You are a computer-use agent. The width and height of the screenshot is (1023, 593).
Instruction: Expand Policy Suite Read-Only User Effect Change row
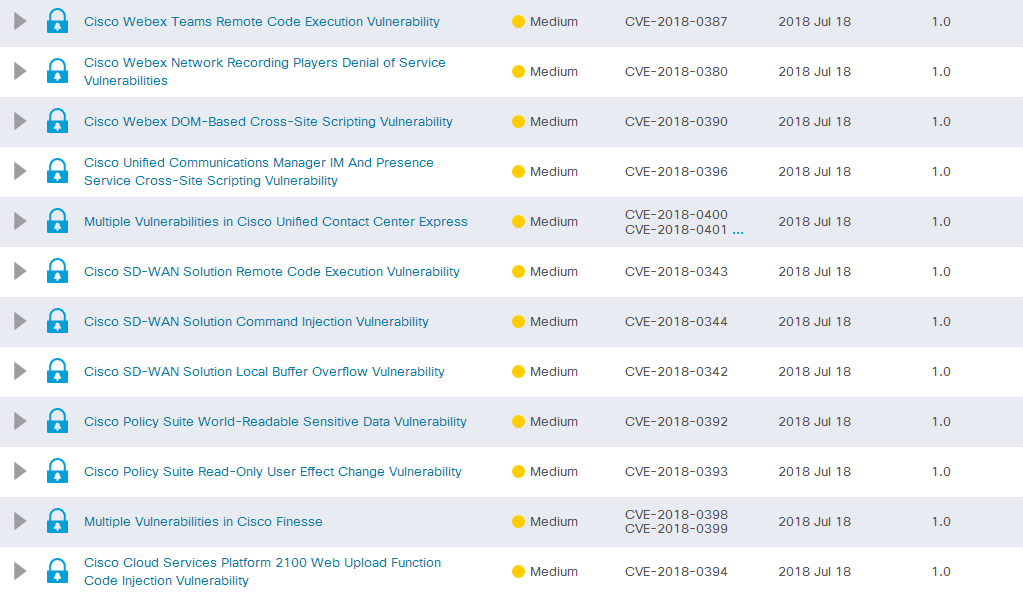click(x=19, y=472)
